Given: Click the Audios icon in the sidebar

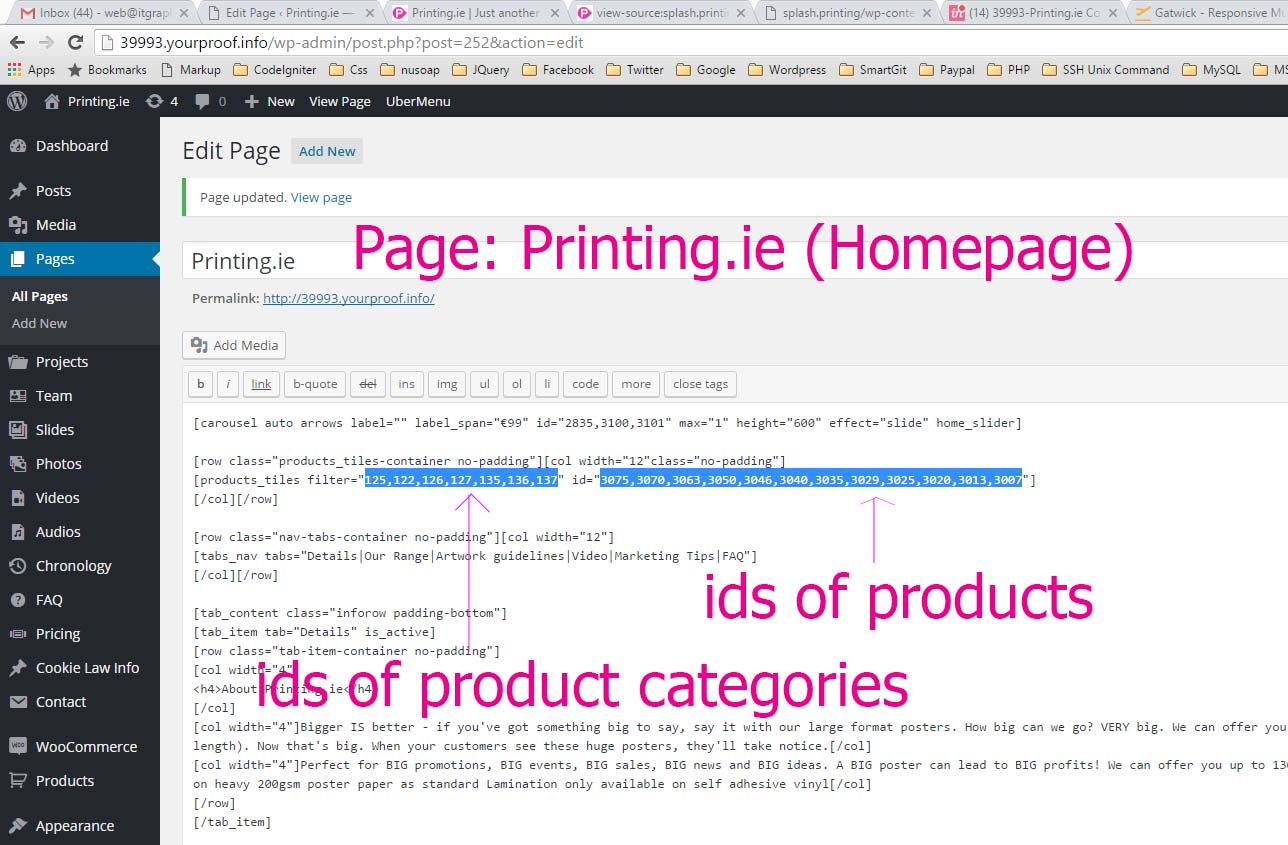Looking at the screenshot, I should (x=18, y=532).
